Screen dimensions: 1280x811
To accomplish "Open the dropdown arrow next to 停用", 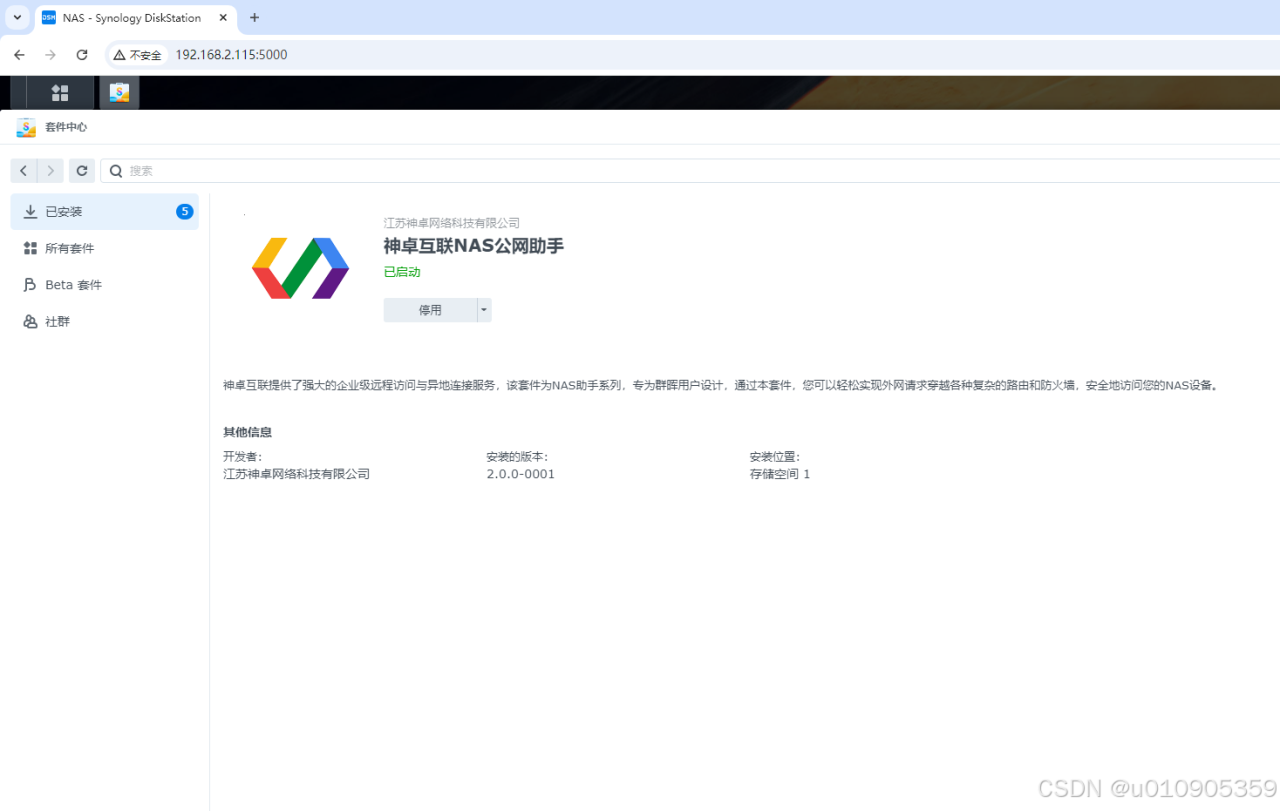I will (483, 310).
